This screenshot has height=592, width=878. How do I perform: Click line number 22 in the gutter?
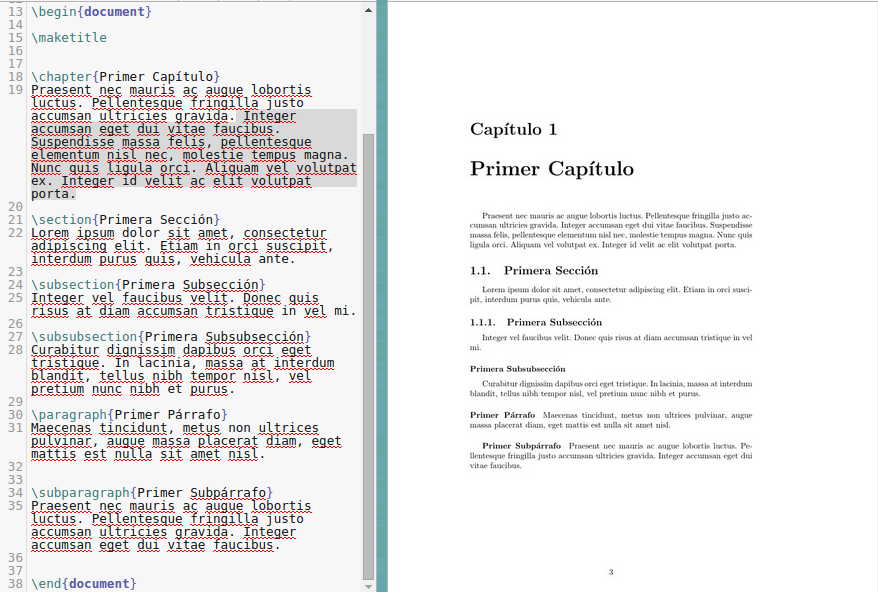coord(16,232)
